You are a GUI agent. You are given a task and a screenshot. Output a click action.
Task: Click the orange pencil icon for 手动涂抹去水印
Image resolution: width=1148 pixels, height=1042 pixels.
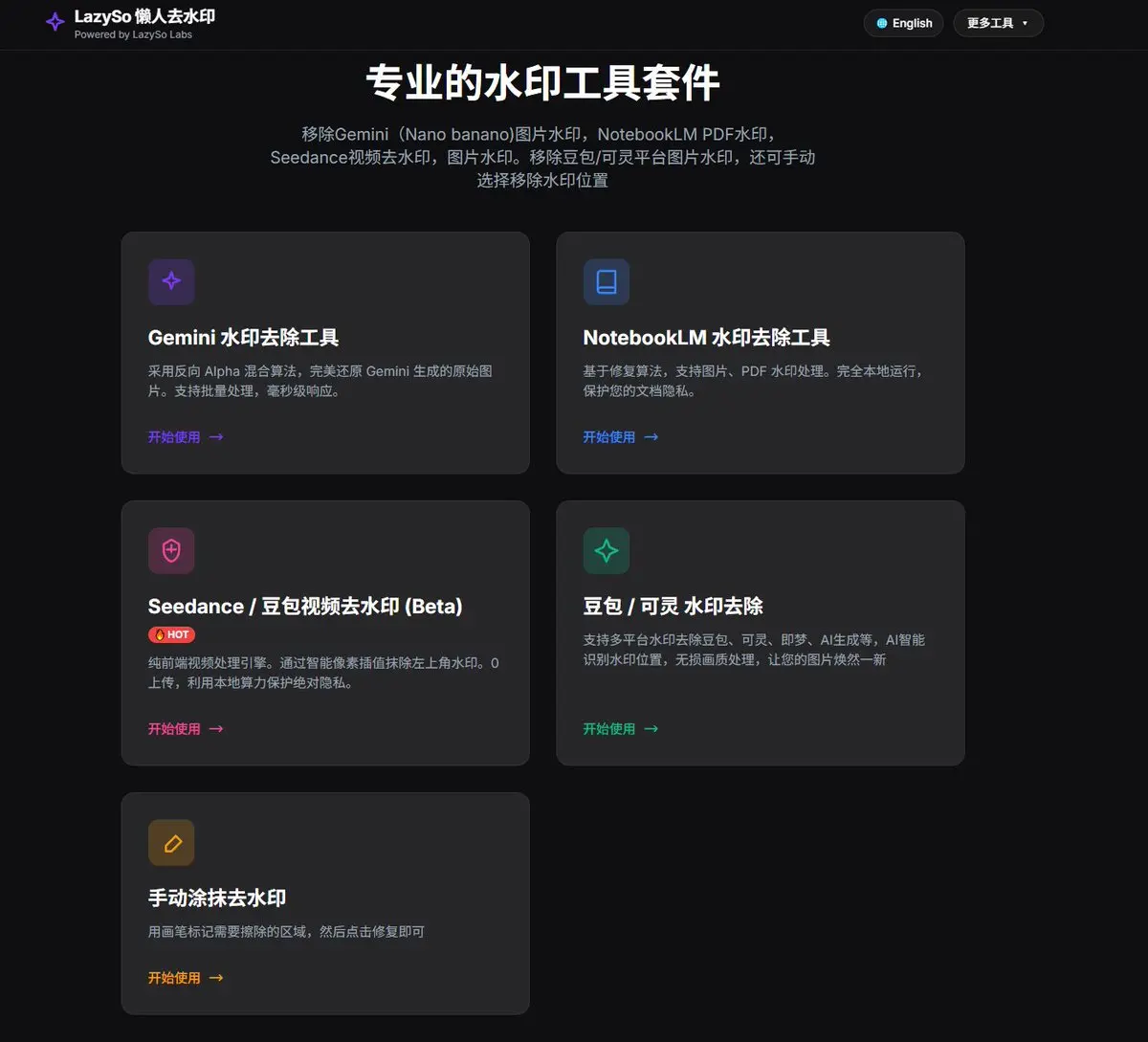[x=171, y=843]
